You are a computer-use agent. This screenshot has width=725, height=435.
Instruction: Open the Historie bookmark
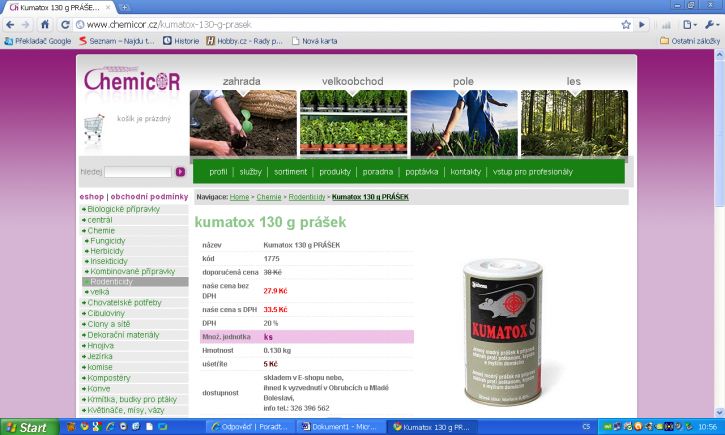coord(181,41)
